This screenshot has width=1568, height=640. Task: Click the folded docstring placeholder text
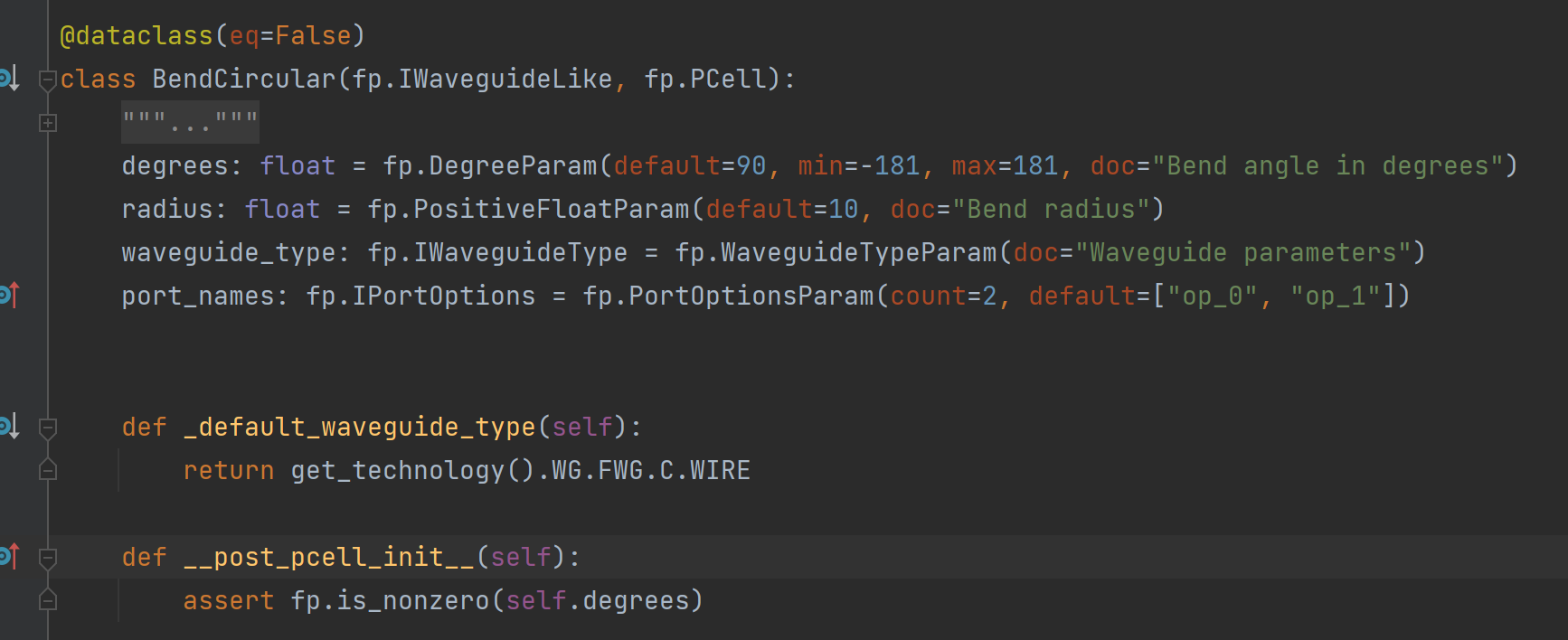tap(190, 122)
